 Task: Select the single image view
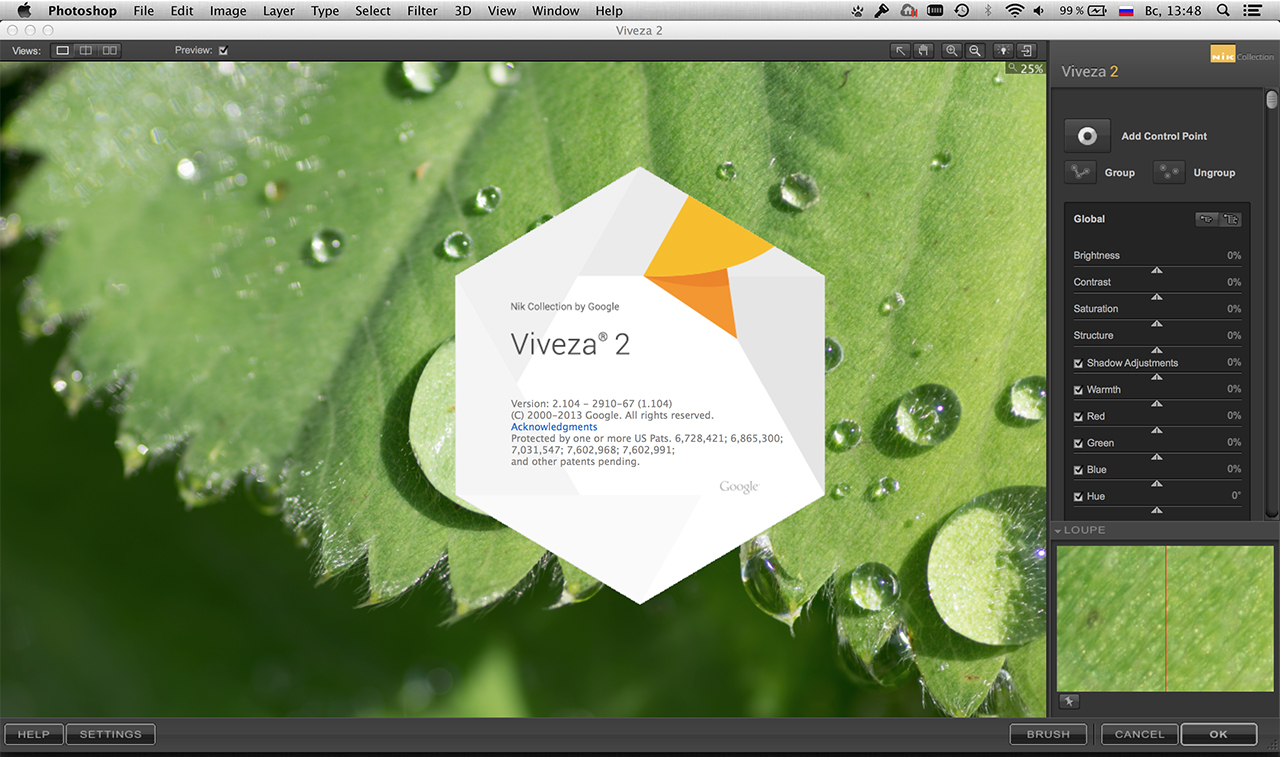pos(63,50)
